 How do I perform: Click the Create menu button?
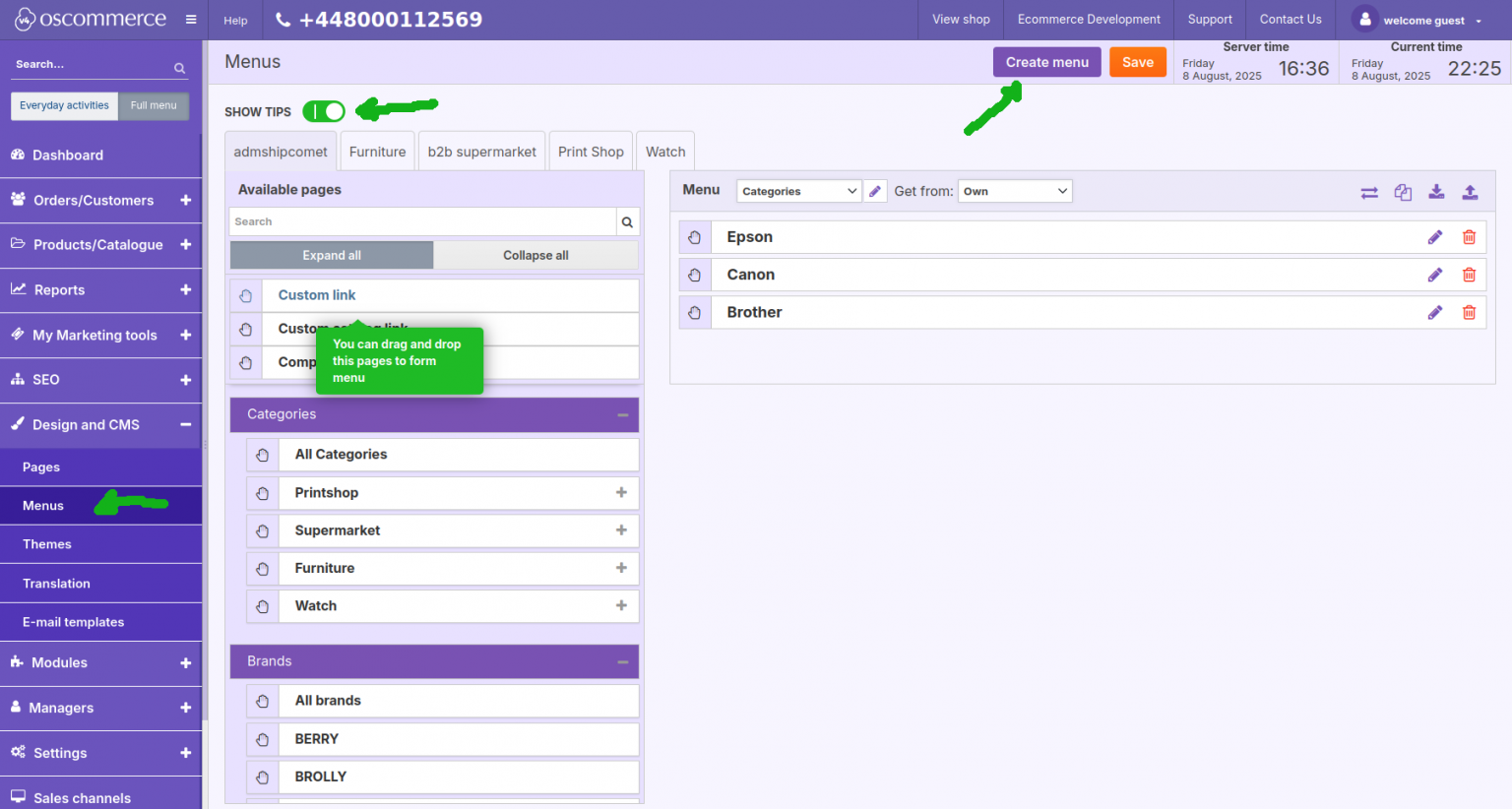(x=1046, y=62)
